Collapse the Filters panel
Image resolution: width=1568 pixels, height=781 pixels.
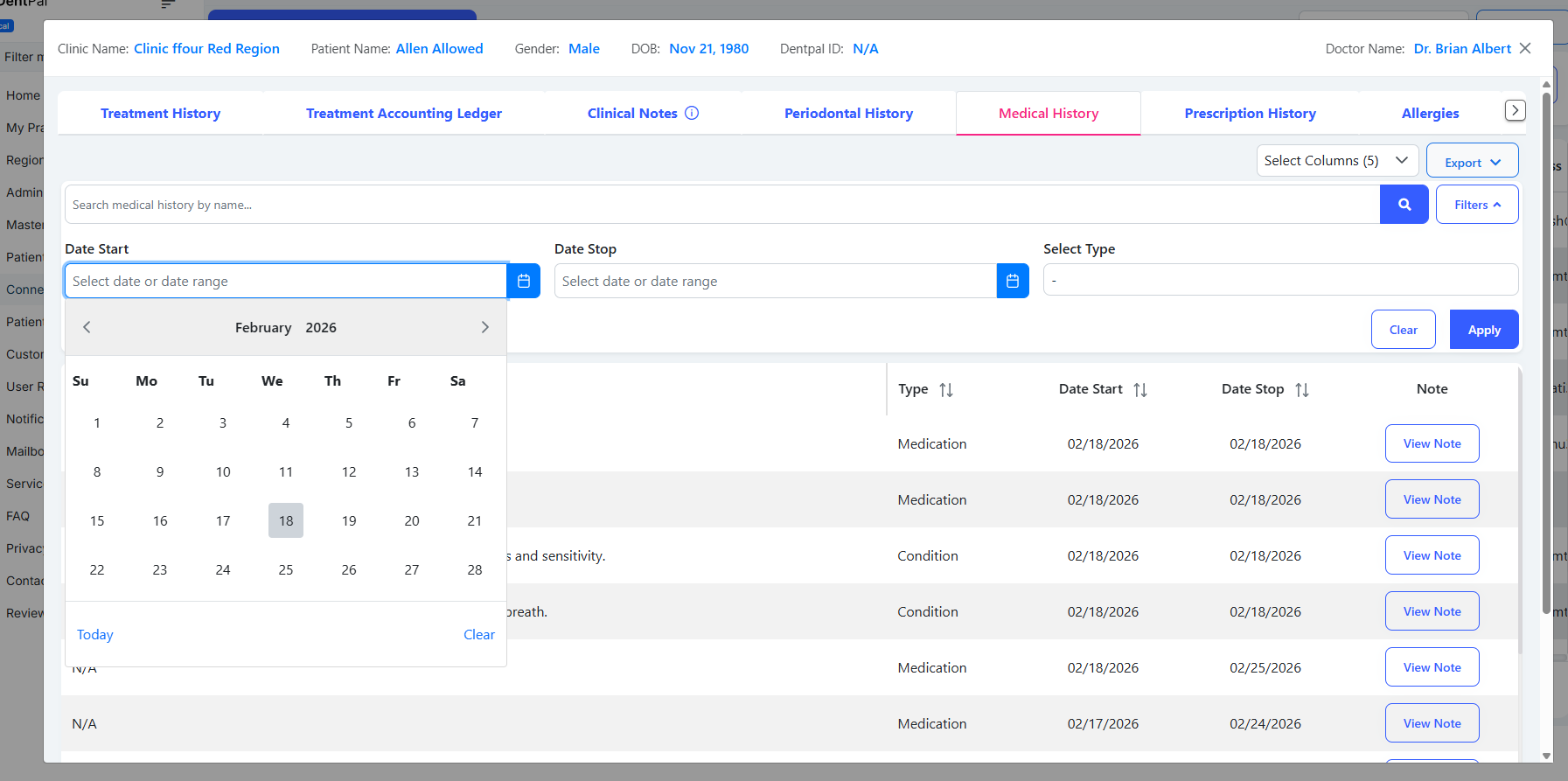tap(1476, 205)
